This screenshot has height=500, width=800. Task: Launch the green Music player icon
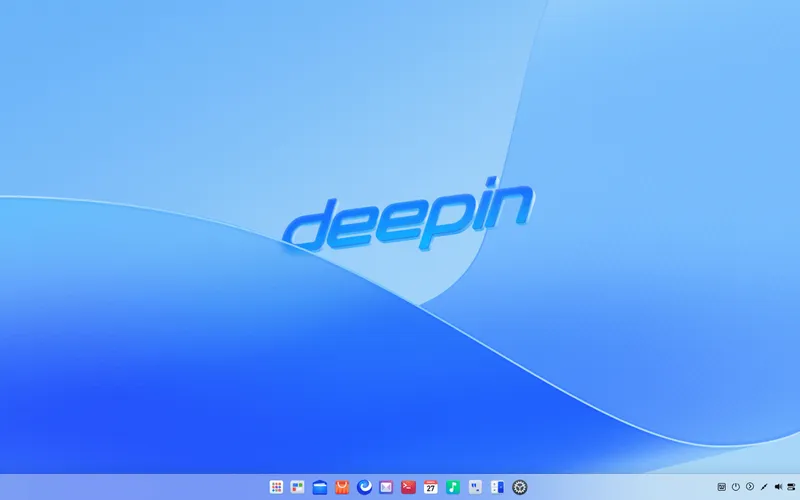click(x=453, y=487)
